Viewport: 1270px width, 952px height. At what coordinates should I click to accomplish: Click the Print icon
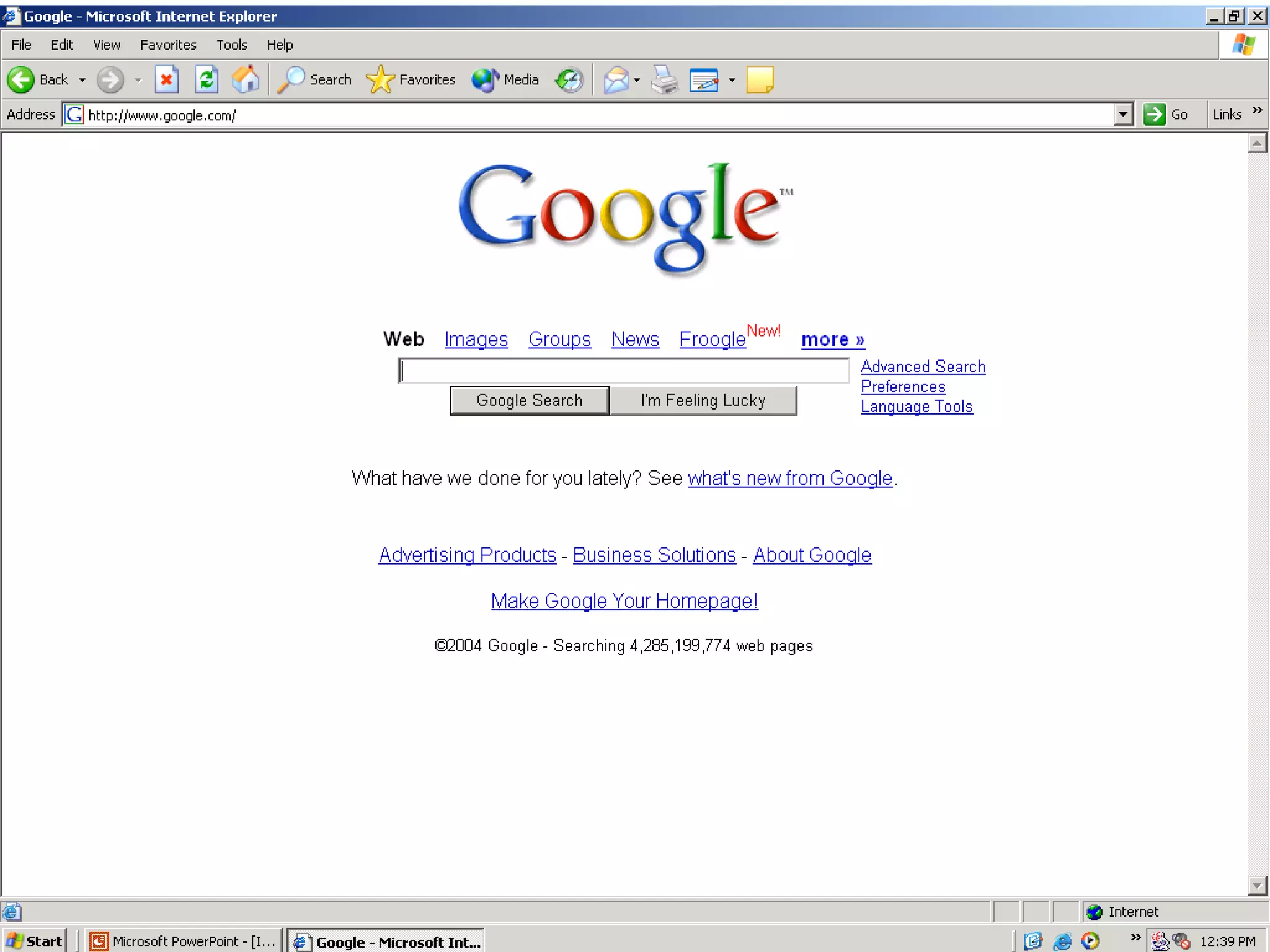665,80
